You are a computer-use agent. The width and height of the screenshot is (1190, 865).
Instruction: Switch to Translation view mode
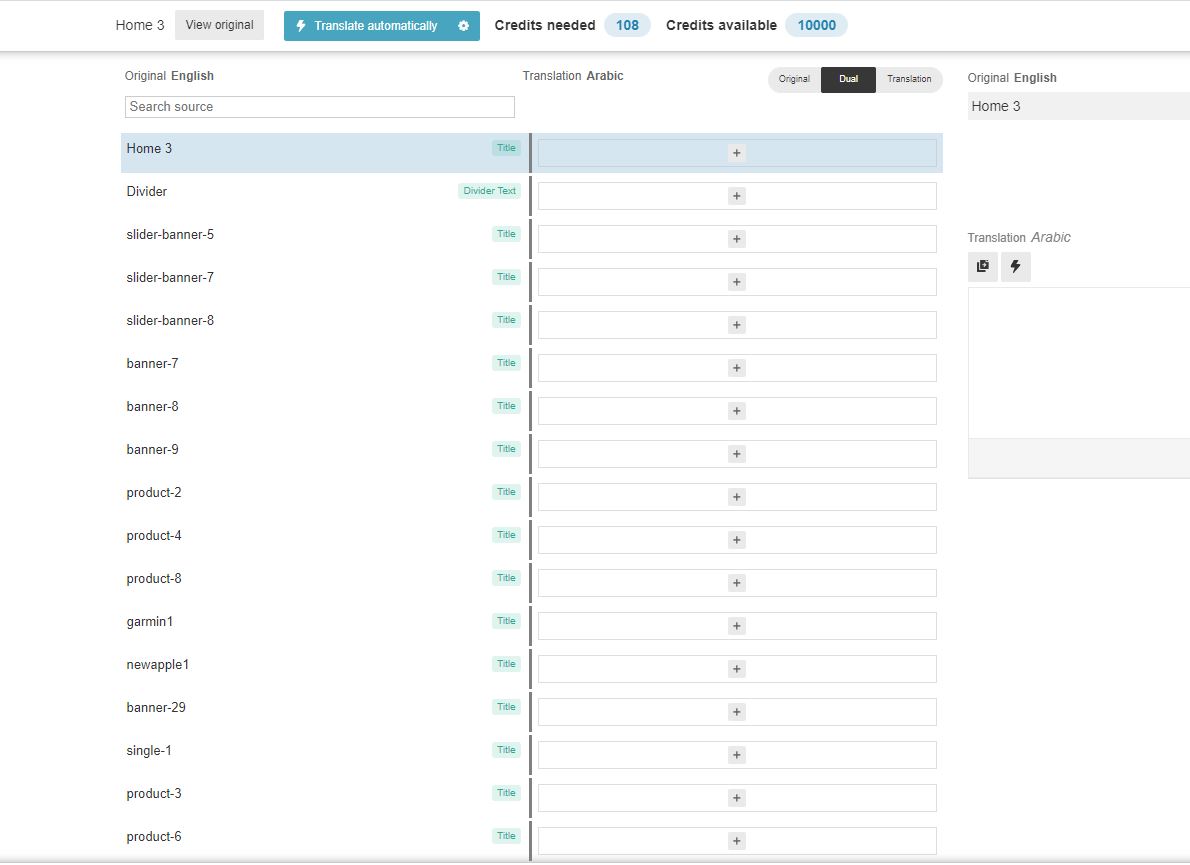pos(908,80)
